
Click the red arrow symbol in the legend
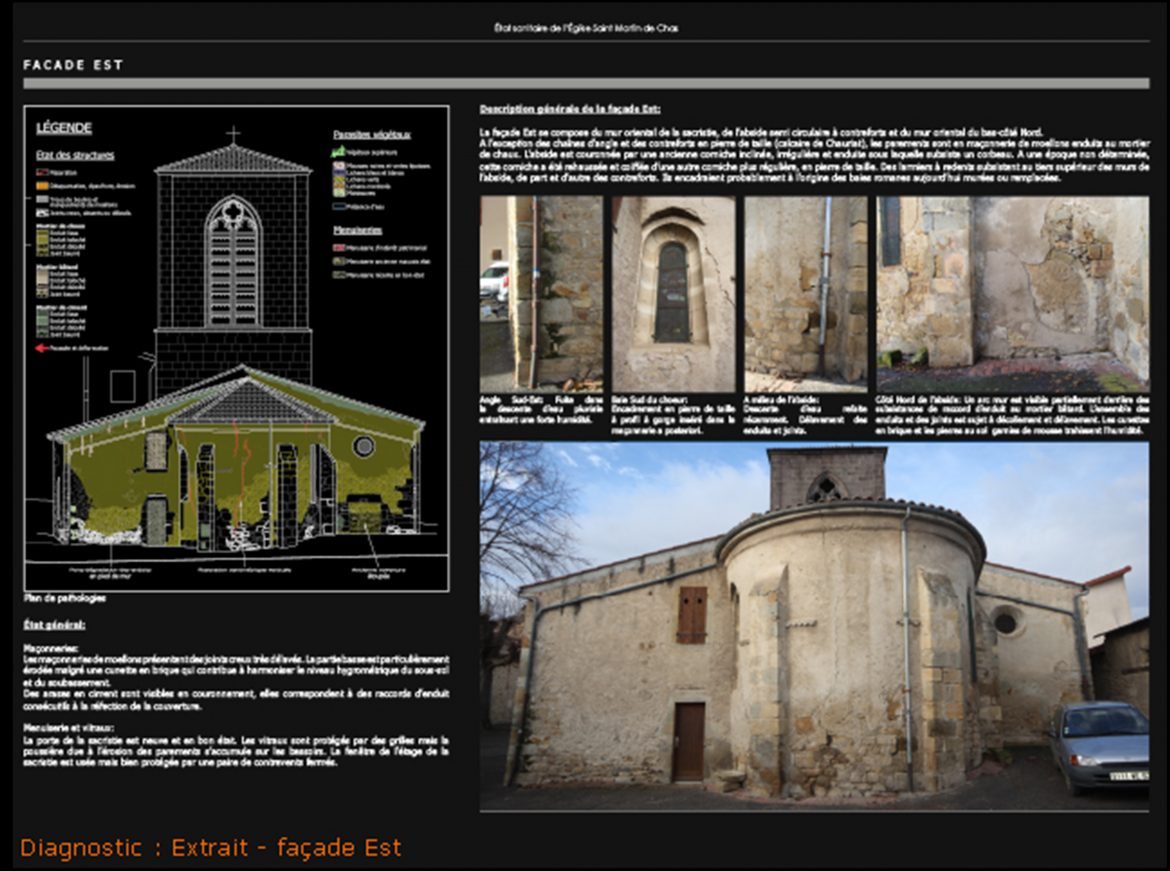pyautogui.click(x=42, y=348)
